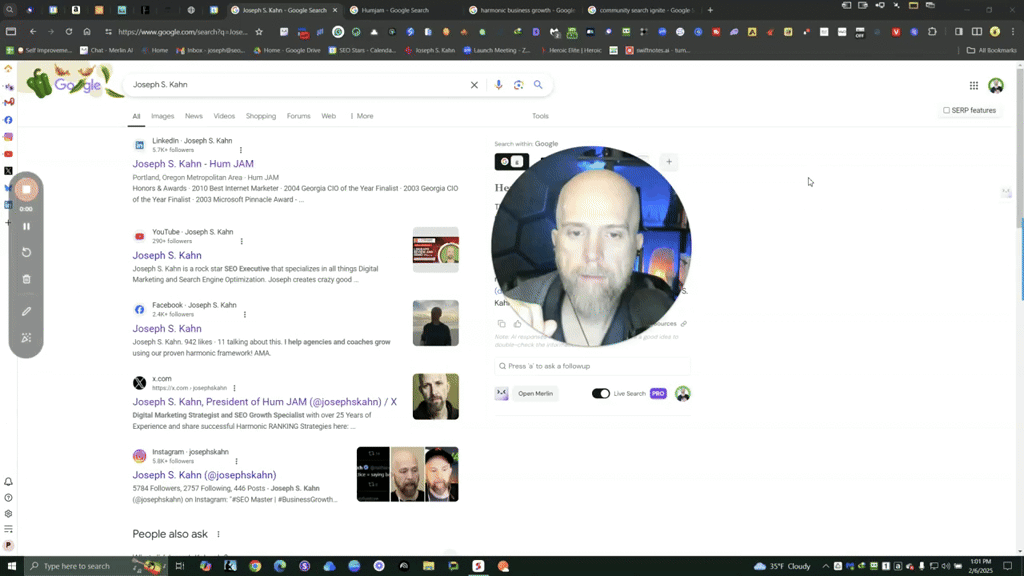This screenshot has height=576, width=1024.
Task: Open the All Bookmarks folder
Action: pos(991,50)
